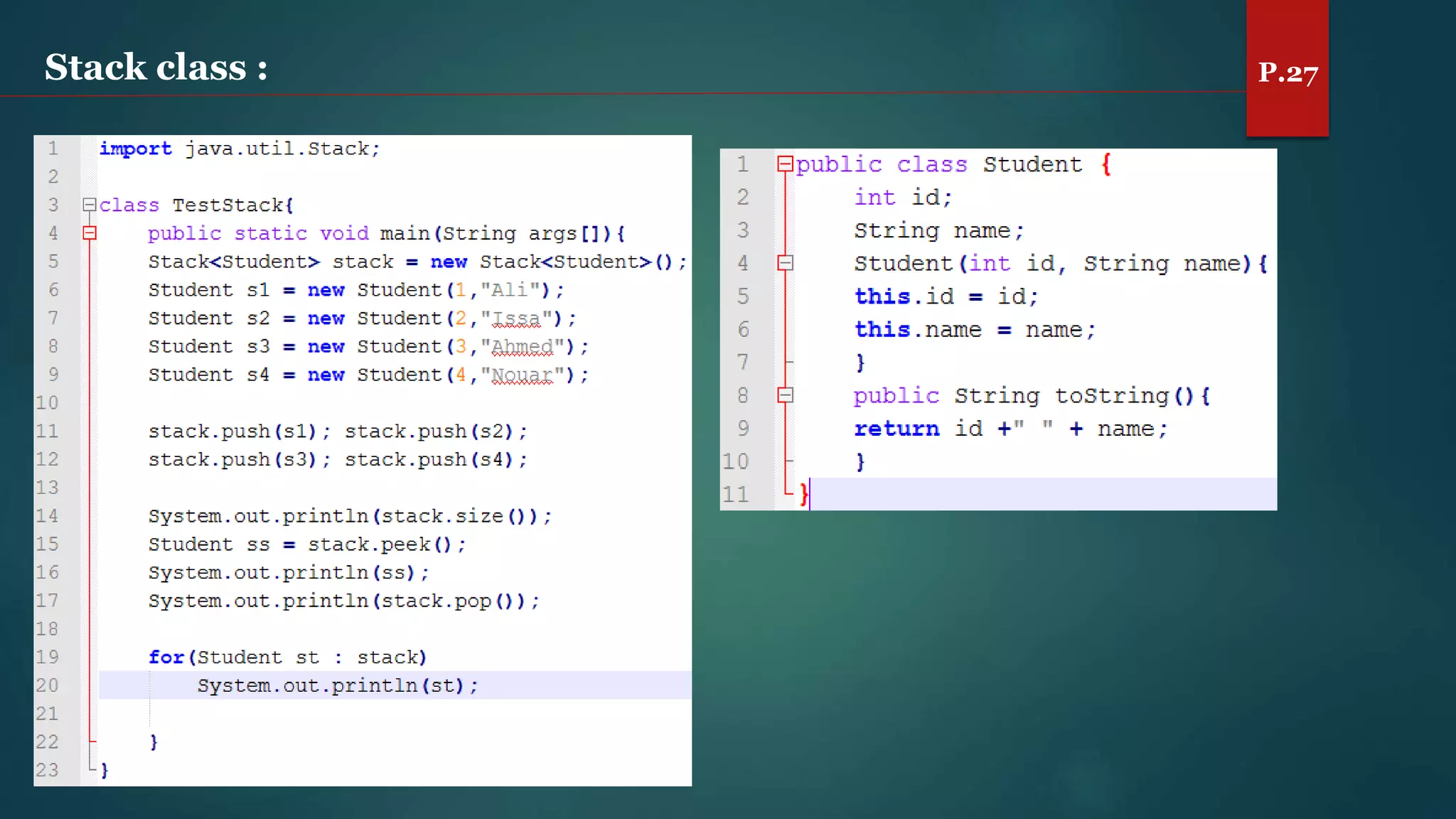Click the line creating Student "Nouar"

[368, 375]
